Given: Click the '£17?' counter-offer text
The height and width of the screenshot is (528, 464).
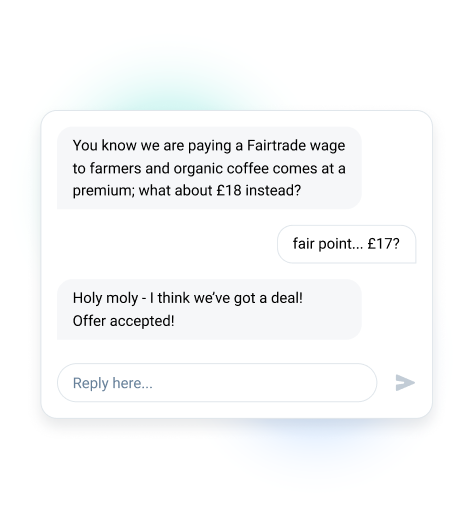Looking at the screenshot, I should click(383, 244).
